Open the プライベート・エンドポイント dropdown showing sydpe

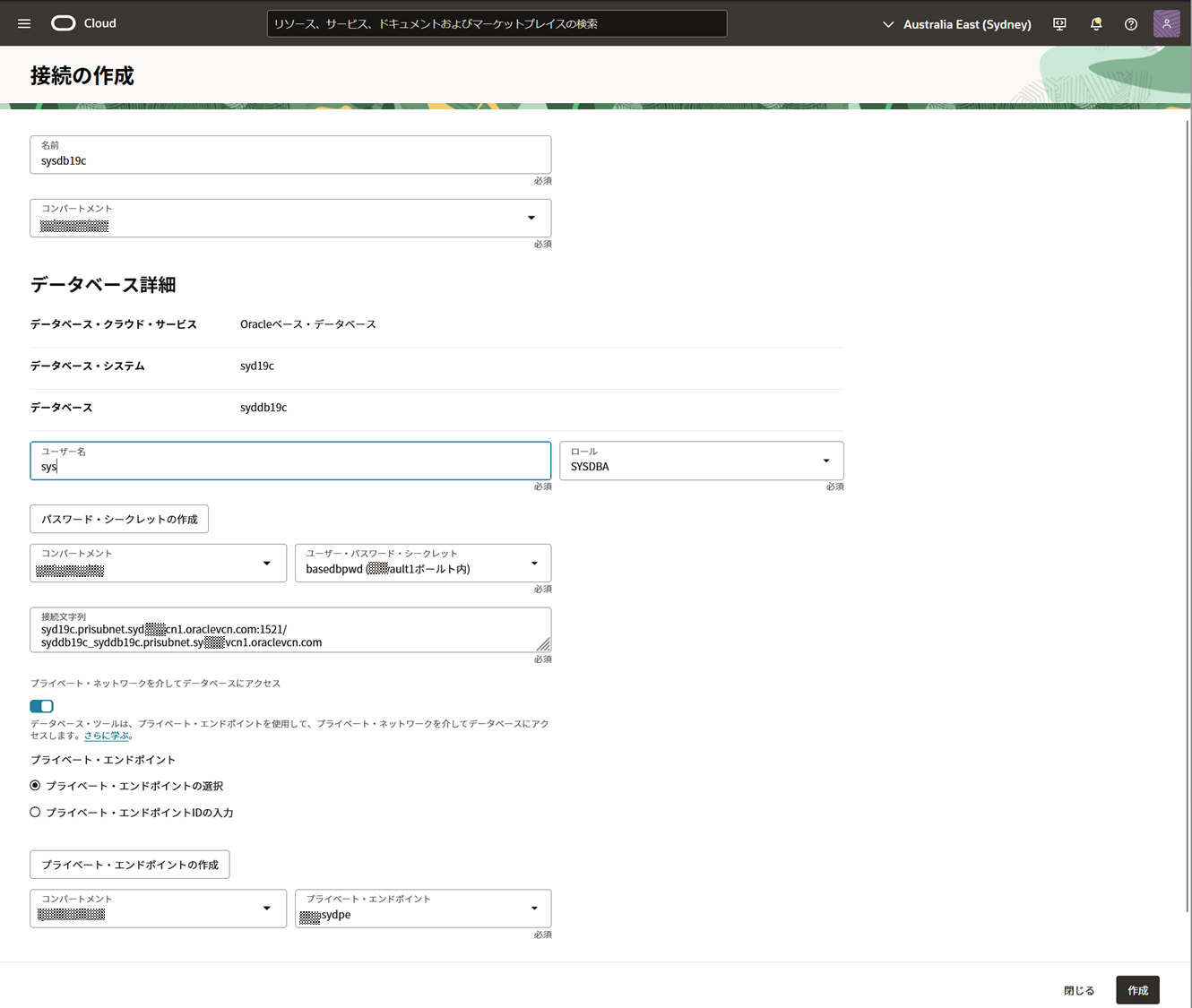pyautogui.click(x=423, y=909)
